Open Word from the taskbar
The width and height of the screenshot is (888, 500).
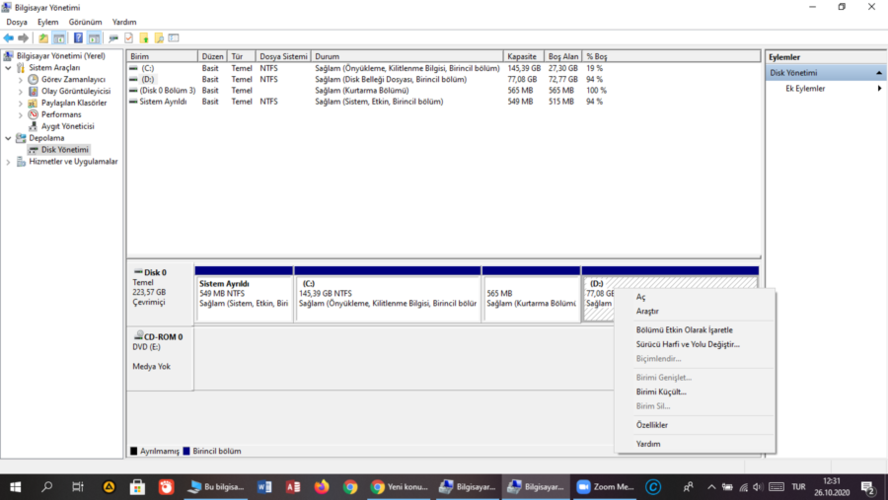264,487
